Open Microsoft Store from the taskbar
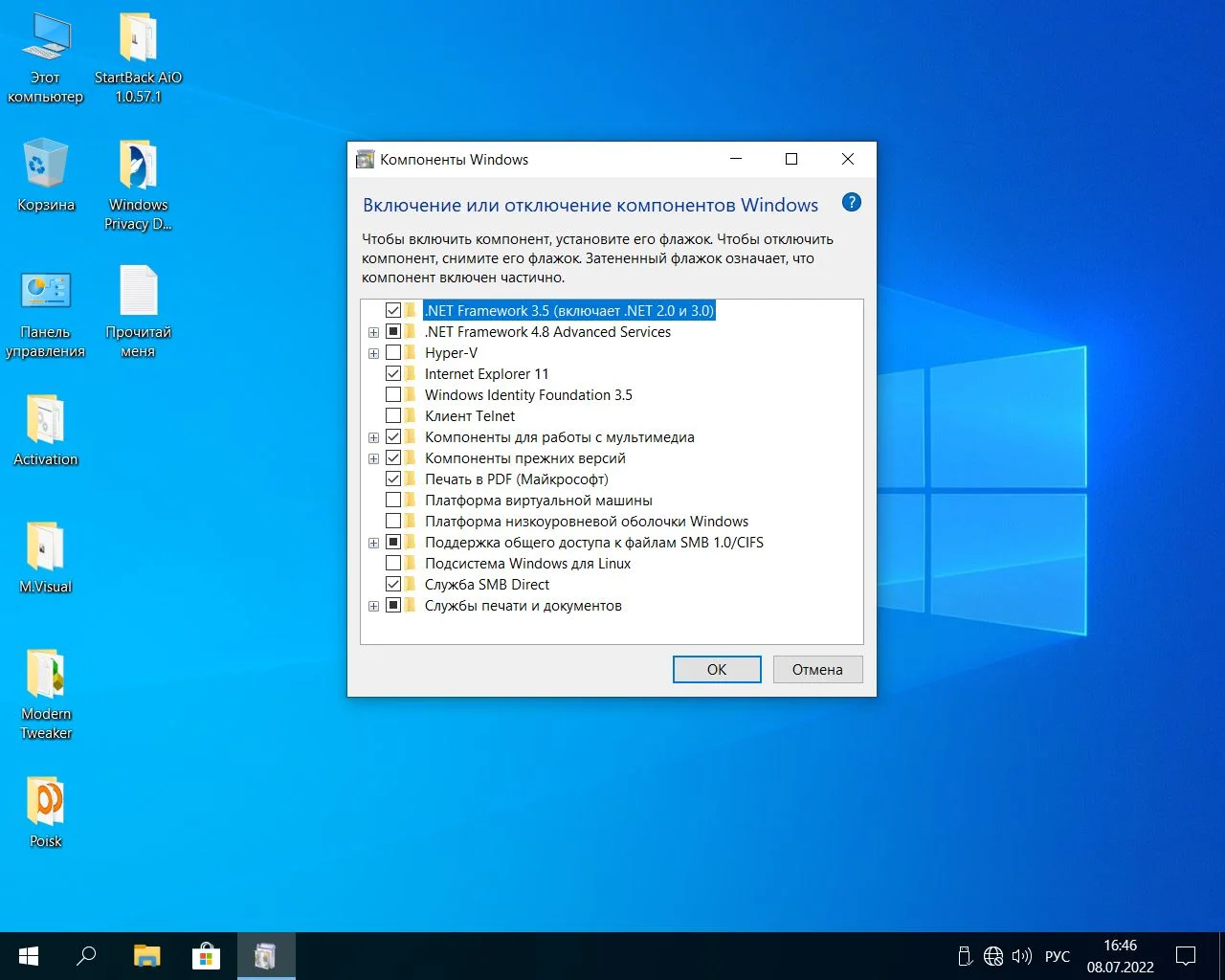 click(x=206, y=956)
